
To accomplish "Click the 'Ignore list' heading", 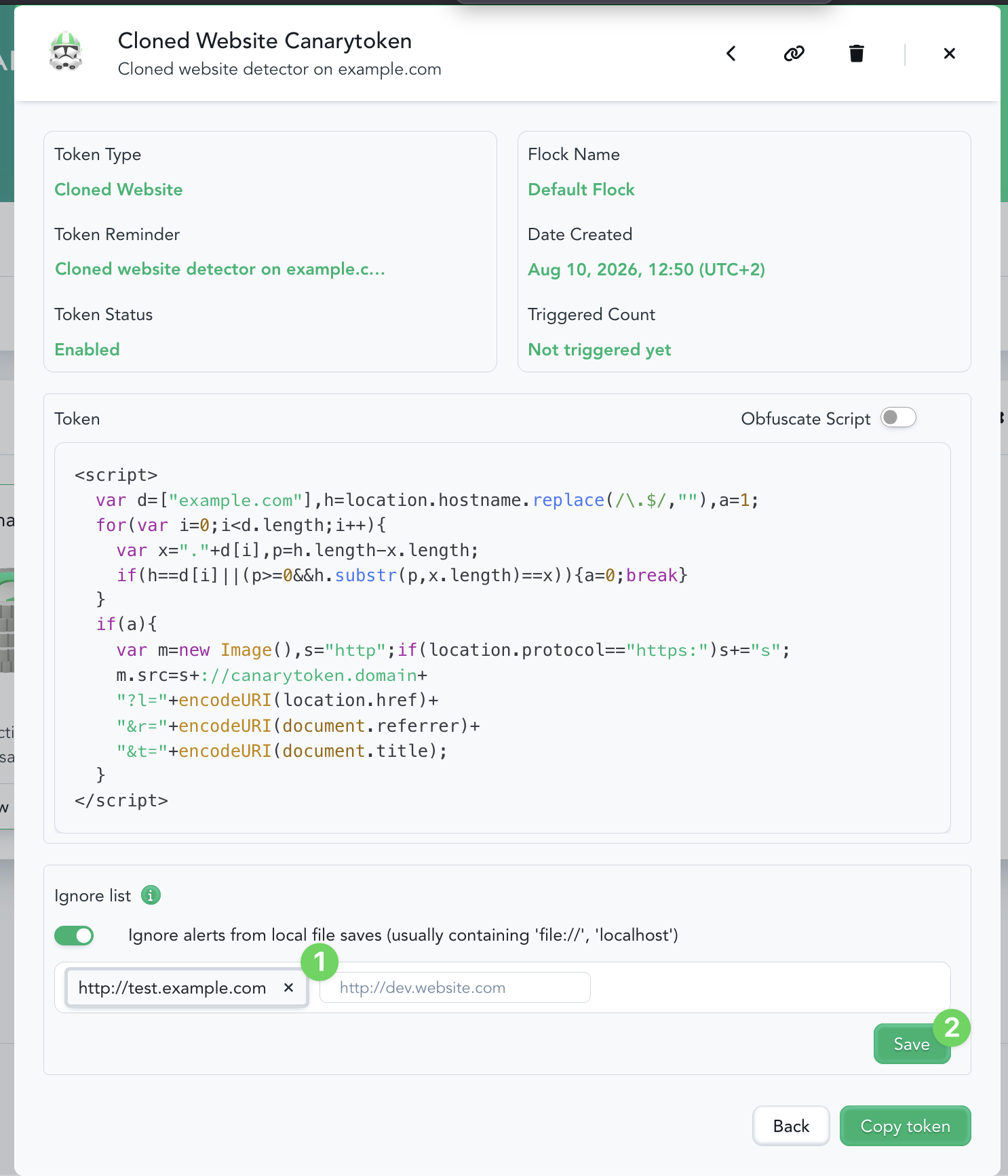I will 92,896.
